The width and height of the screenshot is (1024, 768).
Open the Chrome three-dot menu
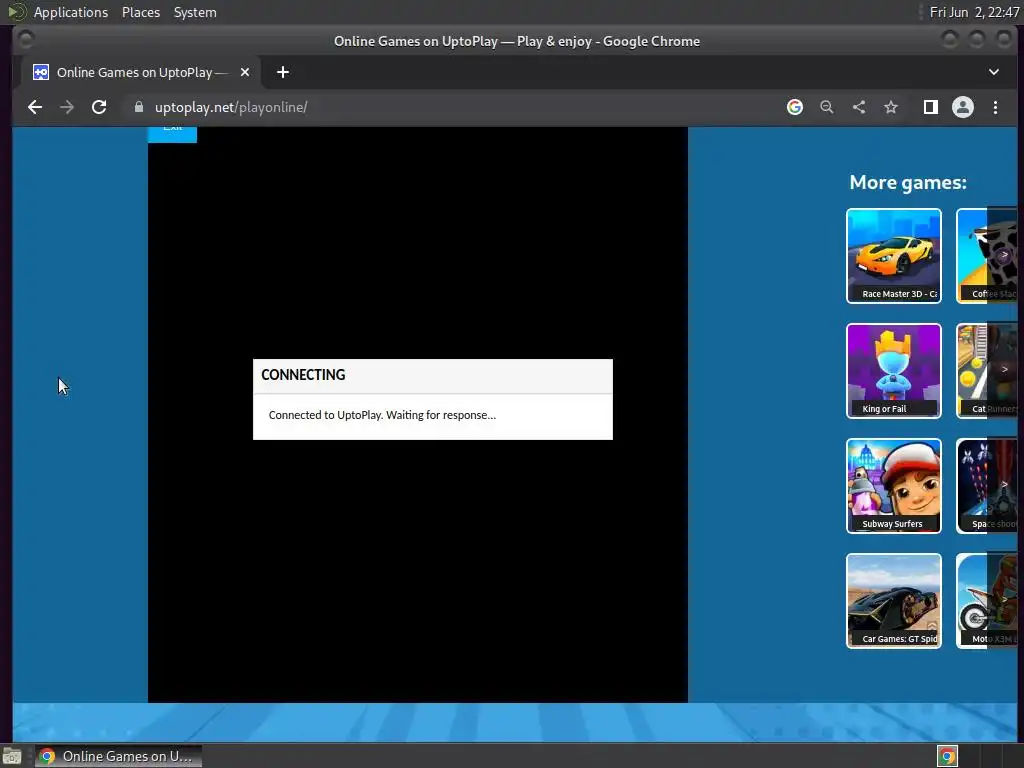pyautogui.click(x=995, y=107)
